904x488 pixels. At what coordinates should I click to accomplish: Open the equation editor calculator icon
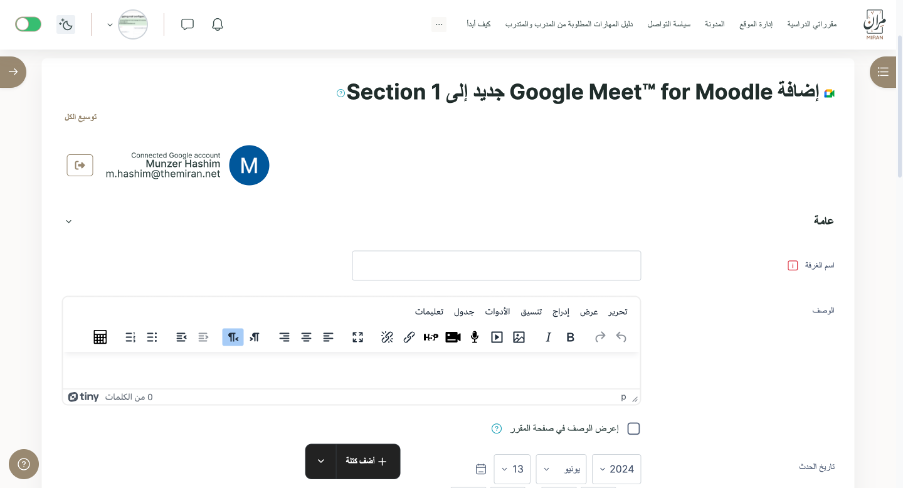point(100,337)
